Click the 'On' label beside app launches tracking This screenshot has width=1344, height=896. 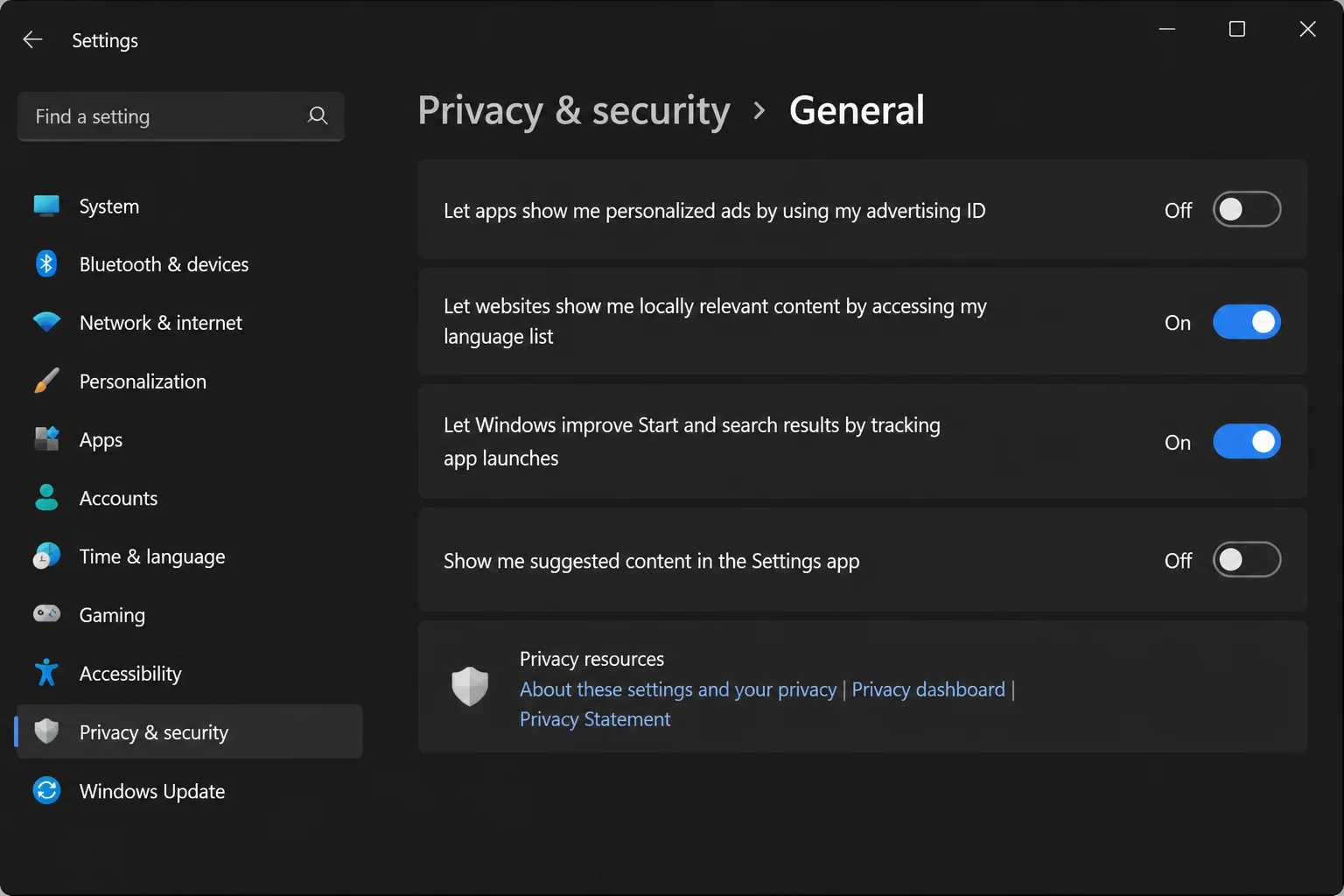point(1178,443)
